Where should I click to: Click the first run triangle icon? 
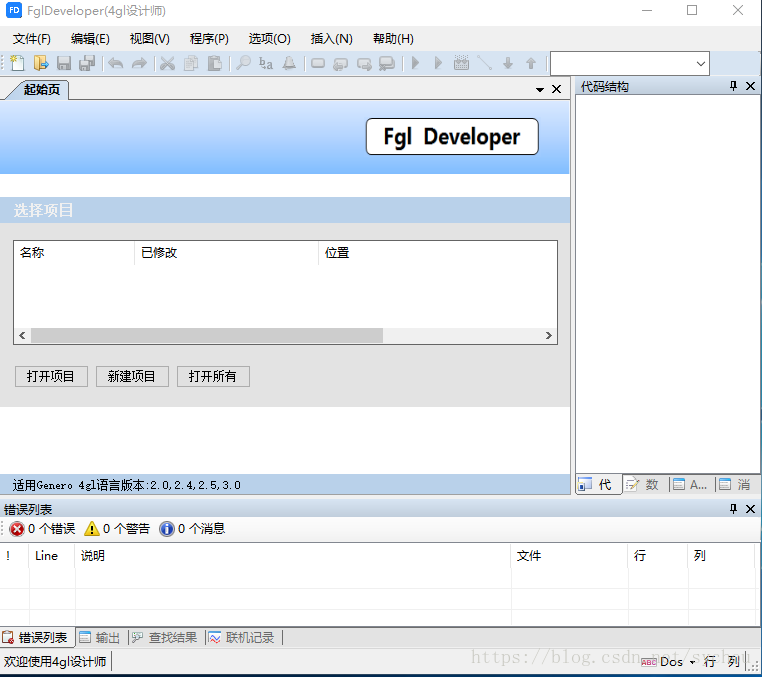415,63
